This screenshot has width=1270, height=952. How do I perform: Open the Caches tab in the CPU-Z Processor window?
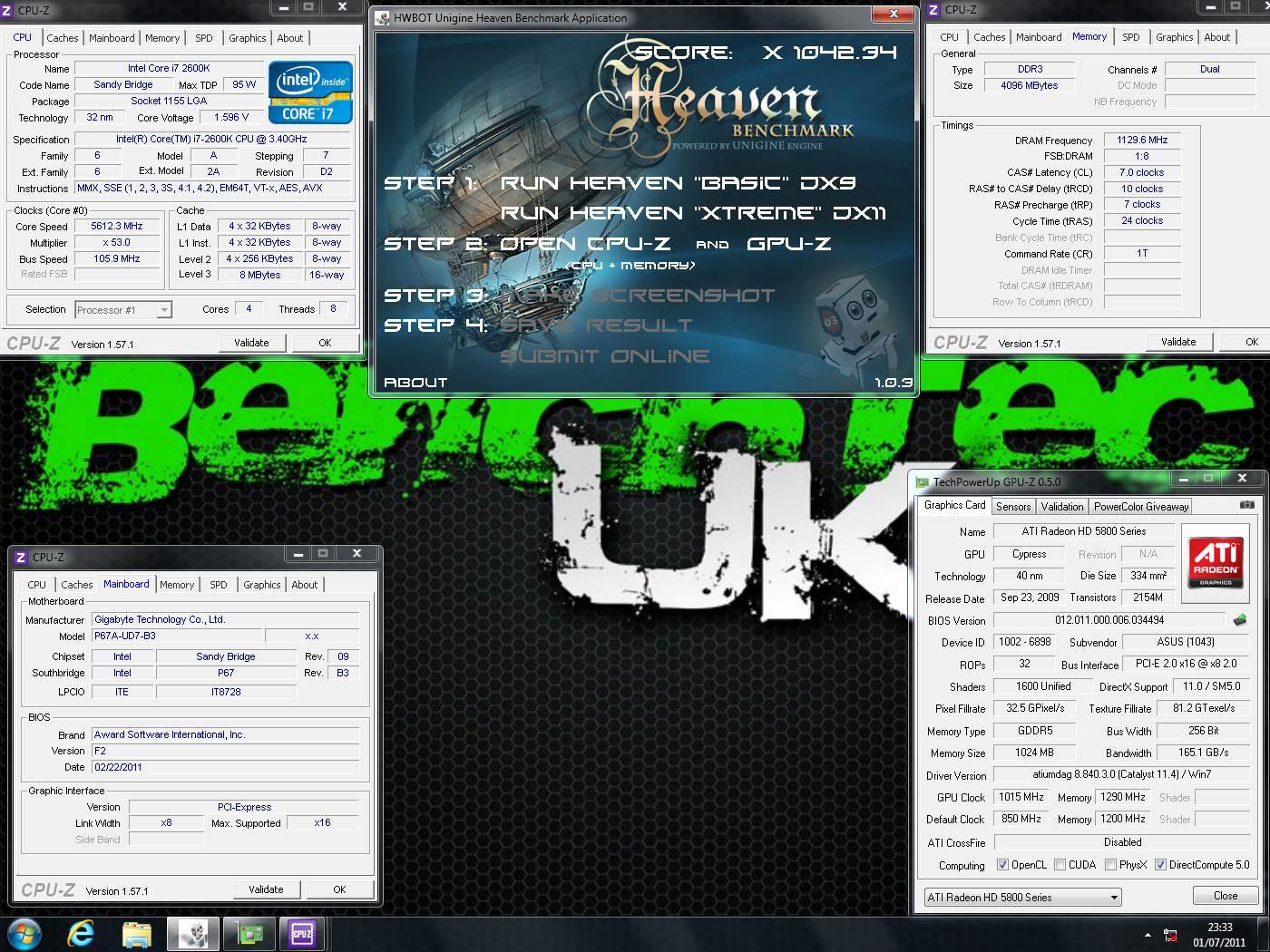click(63, 38)
